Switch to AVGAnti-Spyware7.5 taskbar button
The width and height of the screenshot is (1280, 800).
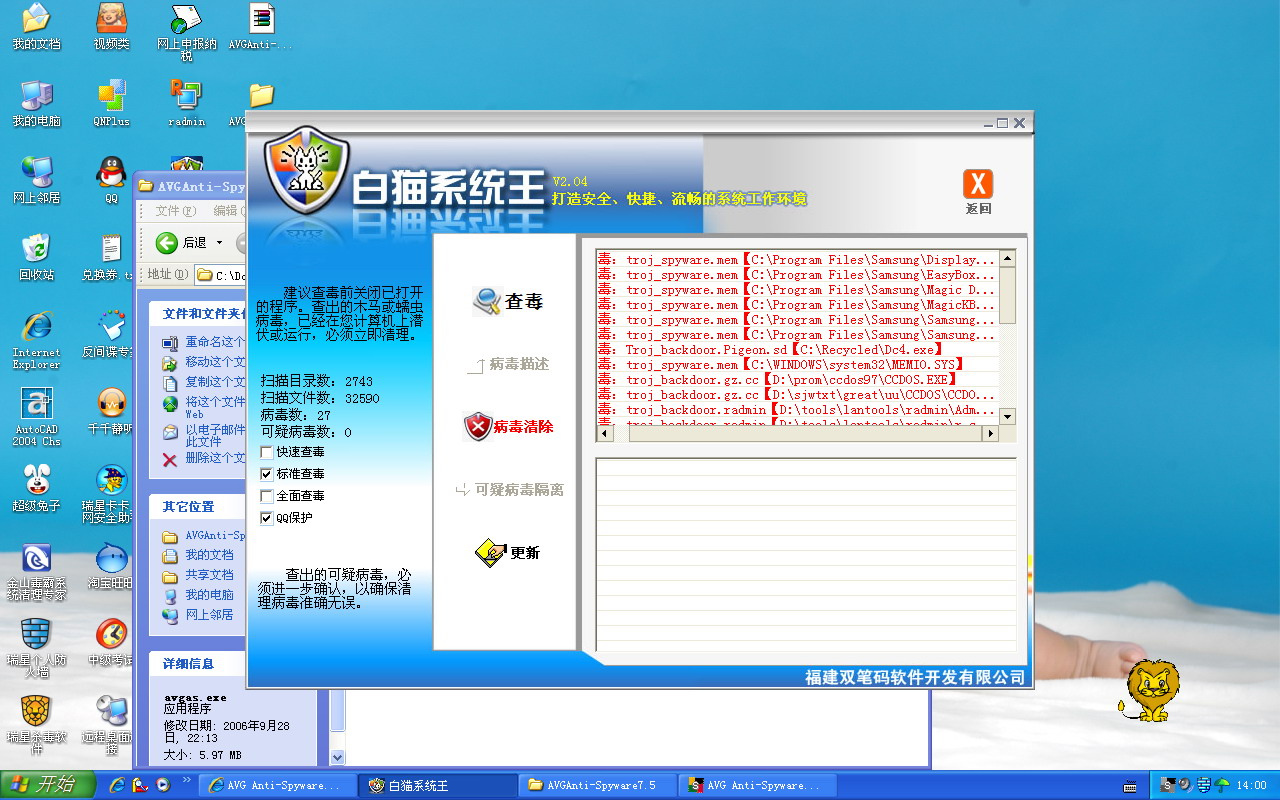click(x=598, y=785)
